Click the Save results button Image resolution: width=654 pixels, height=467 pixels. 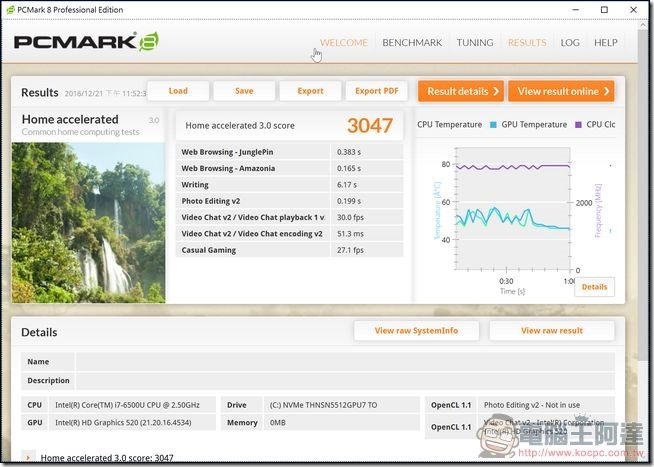(244, 91)
